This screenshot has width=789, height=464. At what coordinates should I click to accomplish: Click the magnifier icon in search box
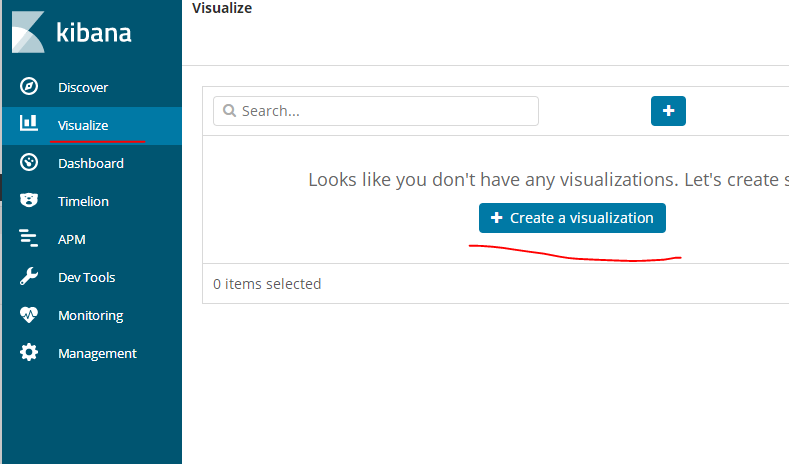(x=230, y=111)
